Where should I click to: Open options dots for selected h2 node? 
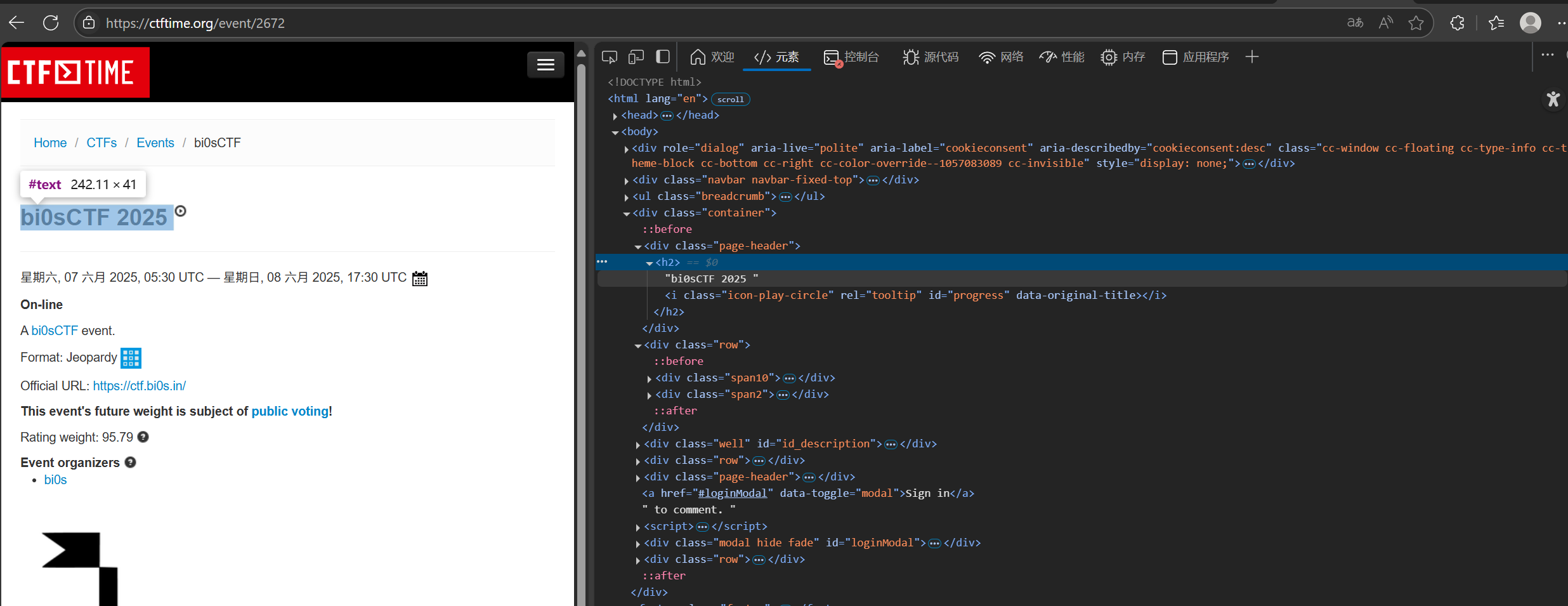(602, 261)
